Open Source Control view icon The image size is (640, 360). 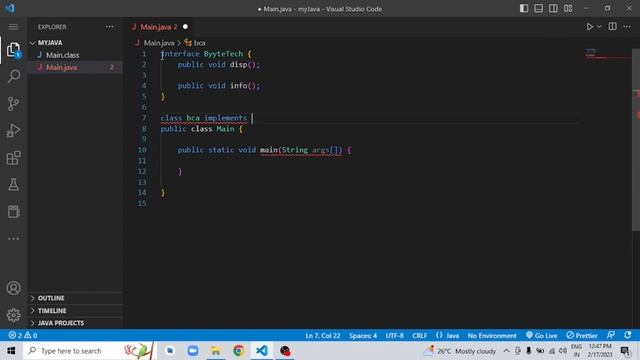(13, 103)
